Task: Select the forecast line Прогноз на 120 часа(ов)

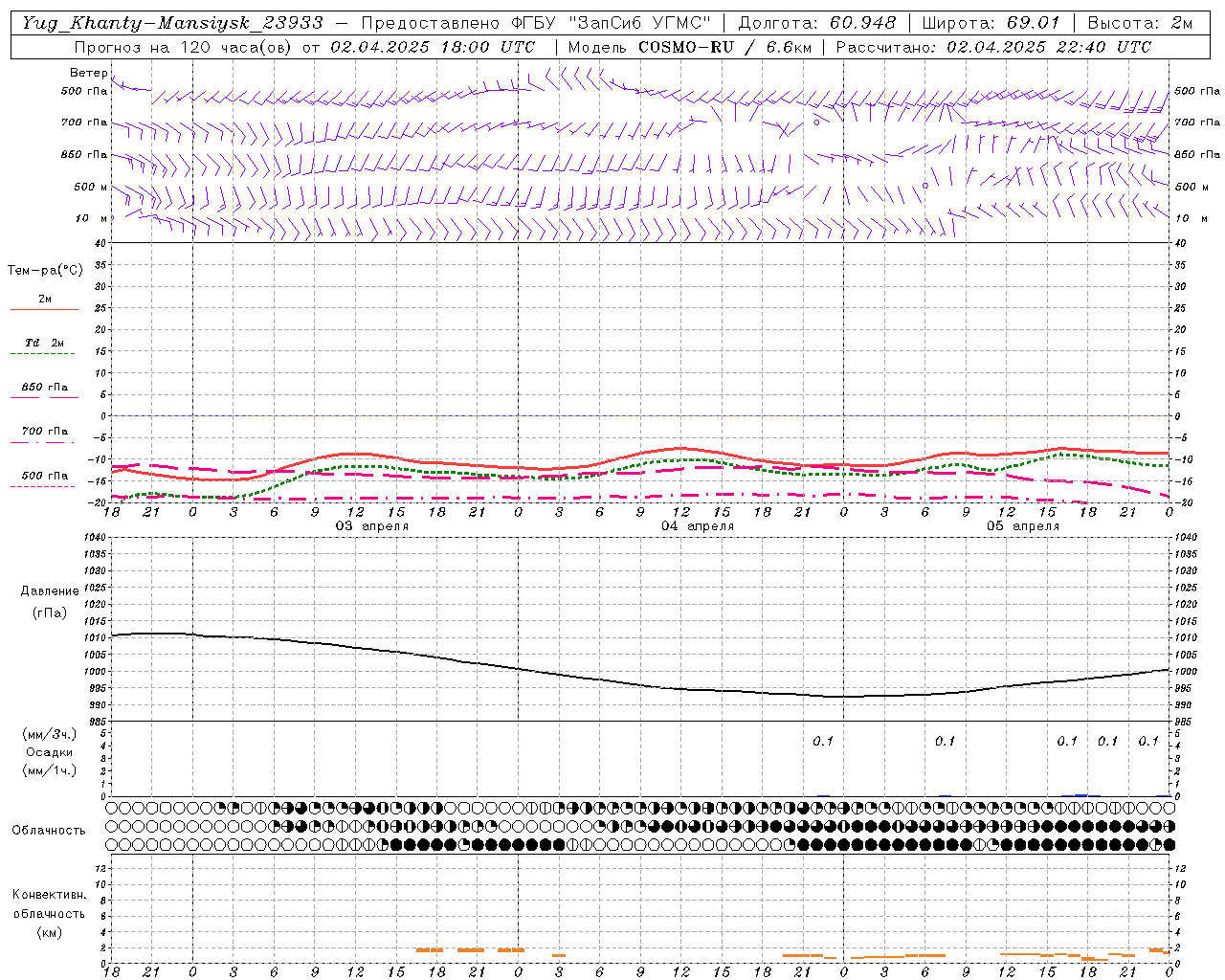Action: (x=184, y=47)
